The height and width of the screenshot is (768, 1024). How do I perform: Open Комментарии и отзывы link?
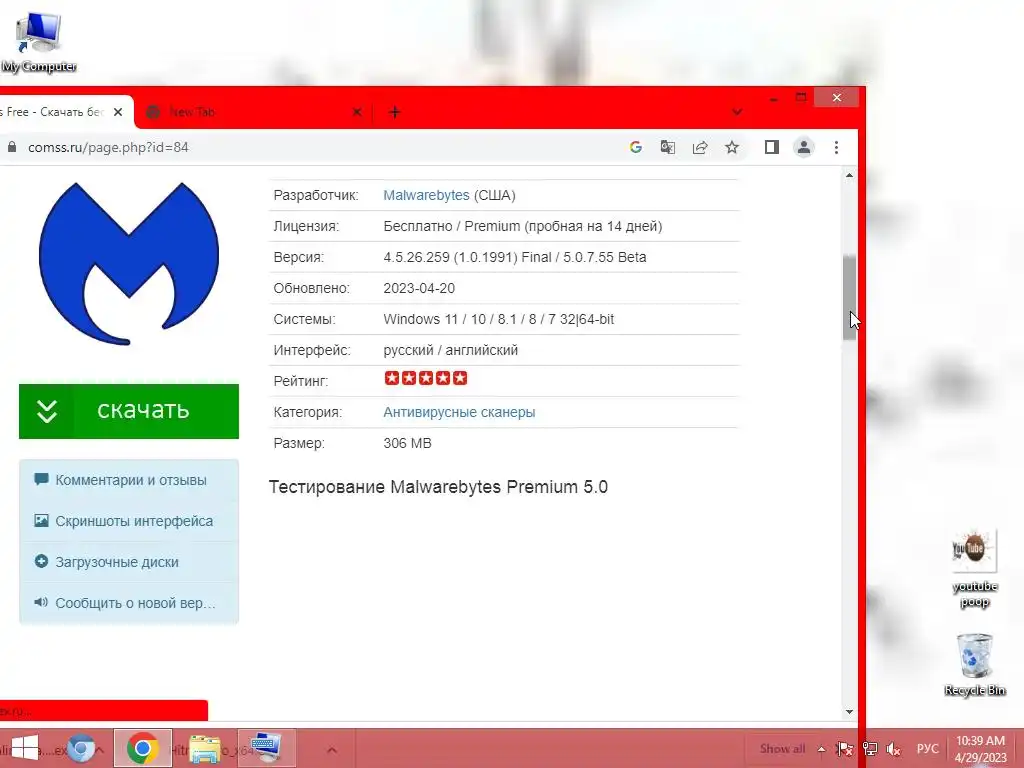pos(131,480)
